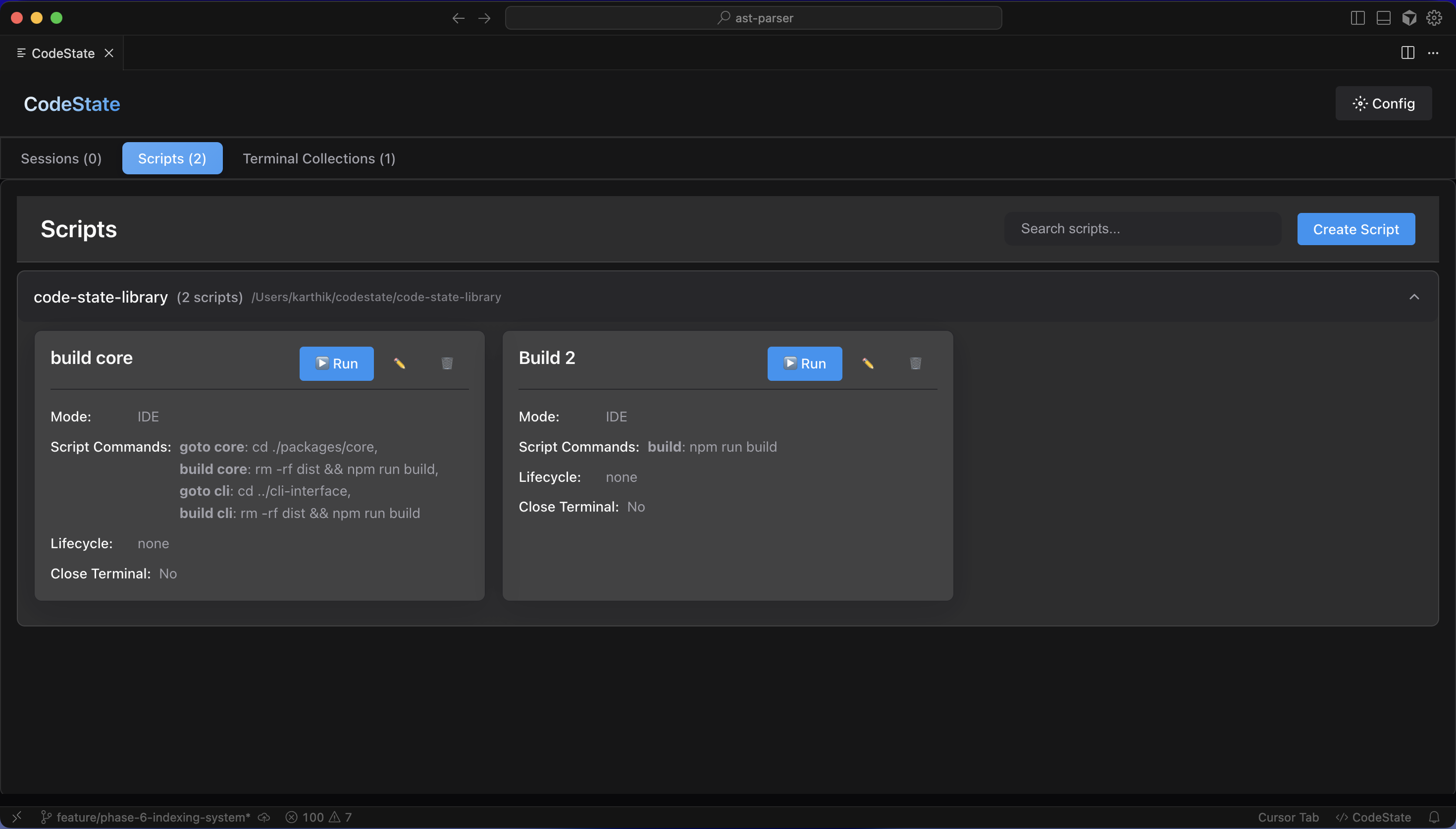The width and height of the screenshot is (1456, 829).
Task: Navigate forward with the right arrow
Action: click(x=484, y=18)
